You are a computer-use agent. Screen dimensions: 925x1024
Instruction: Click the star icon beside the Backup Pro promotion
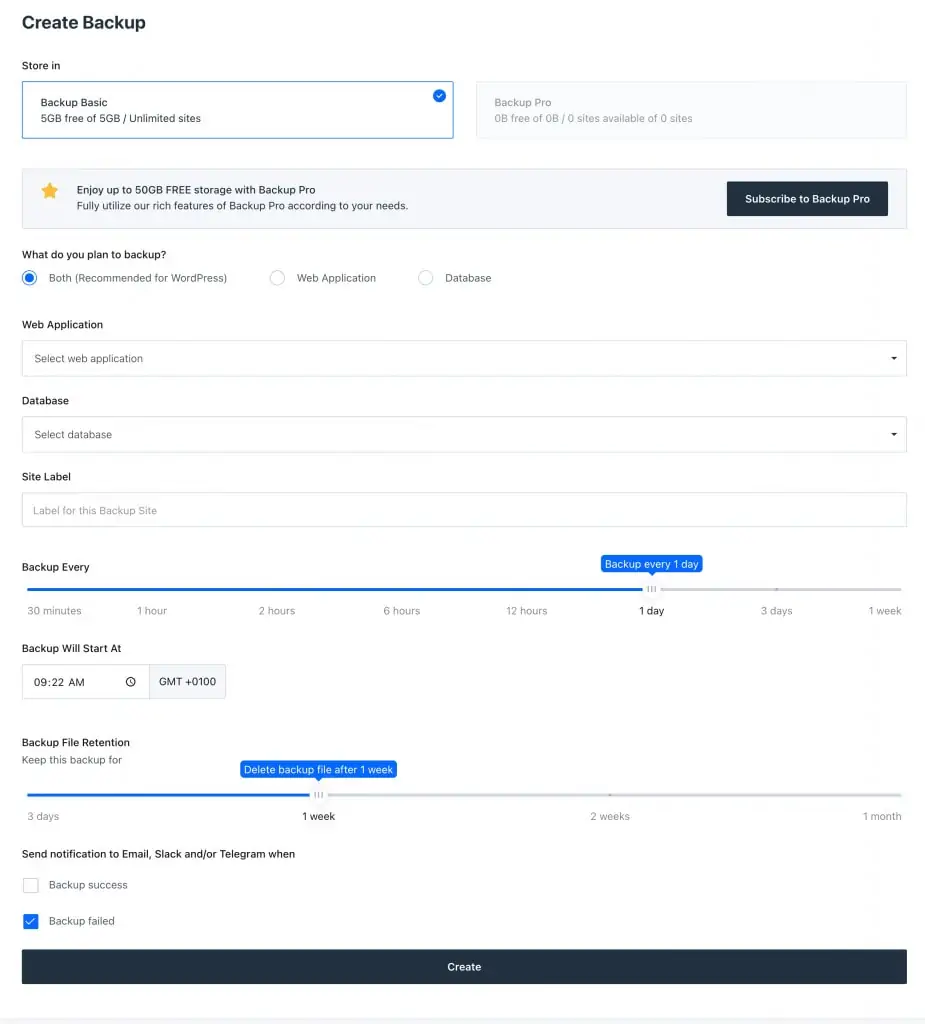[50, 191]
